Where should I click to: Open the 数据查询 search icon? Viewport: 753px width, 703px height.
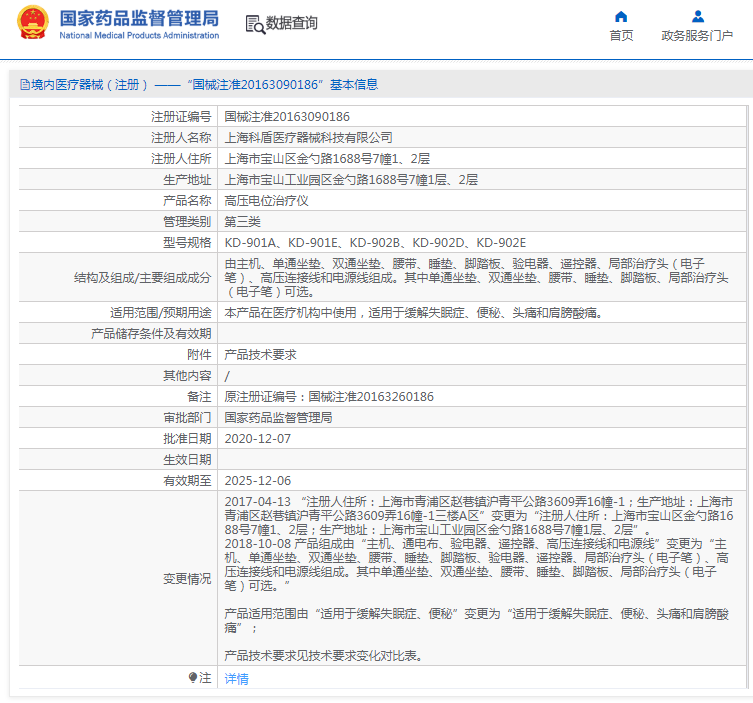point(255,24)
